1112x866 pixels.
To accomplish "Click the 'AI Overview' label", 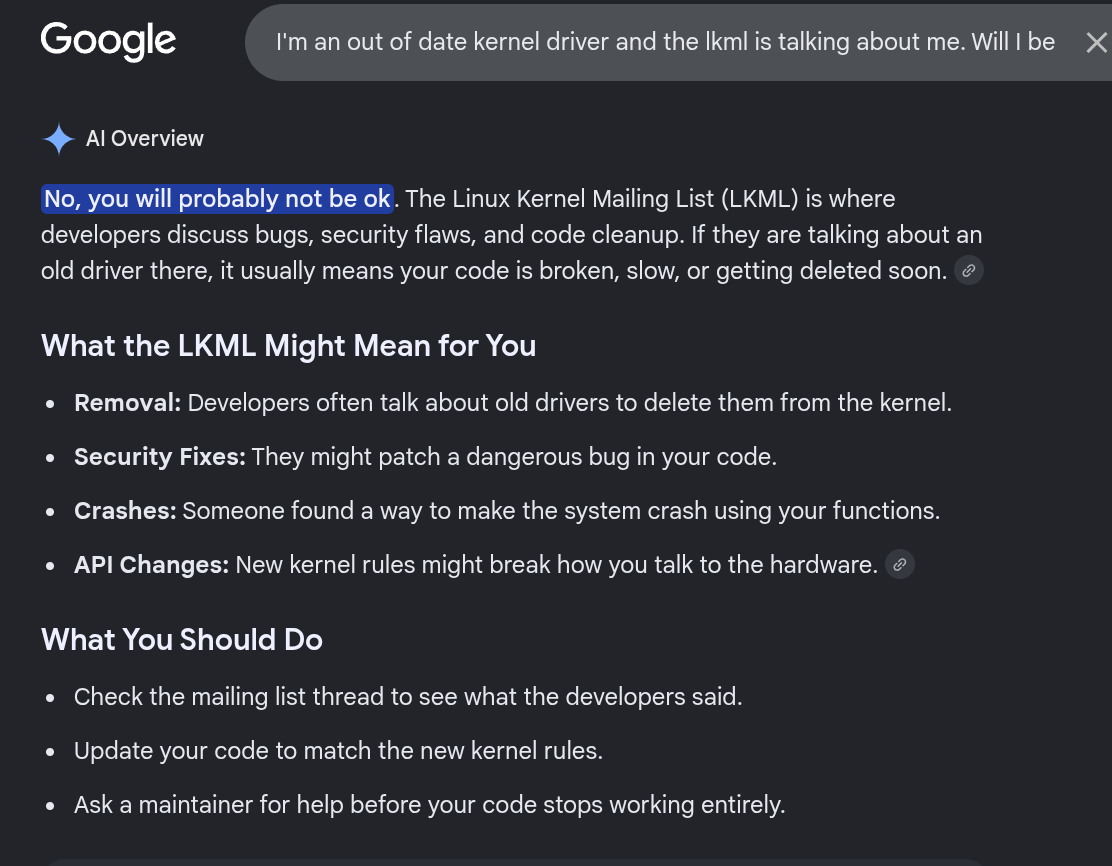I will [x=145, y=138].
